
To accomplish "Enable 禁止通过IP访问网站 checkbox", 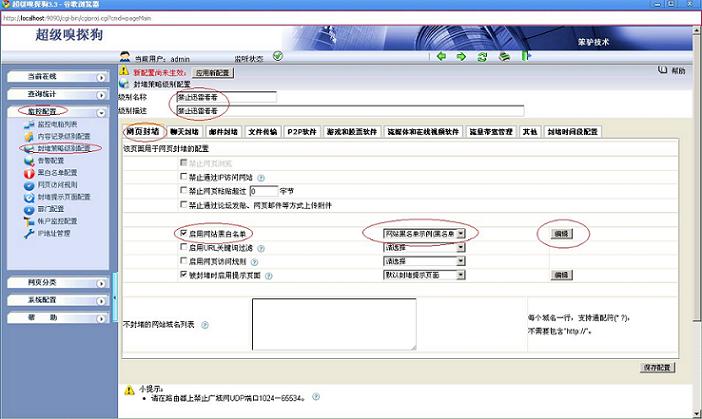I will [x=183, y=176].
